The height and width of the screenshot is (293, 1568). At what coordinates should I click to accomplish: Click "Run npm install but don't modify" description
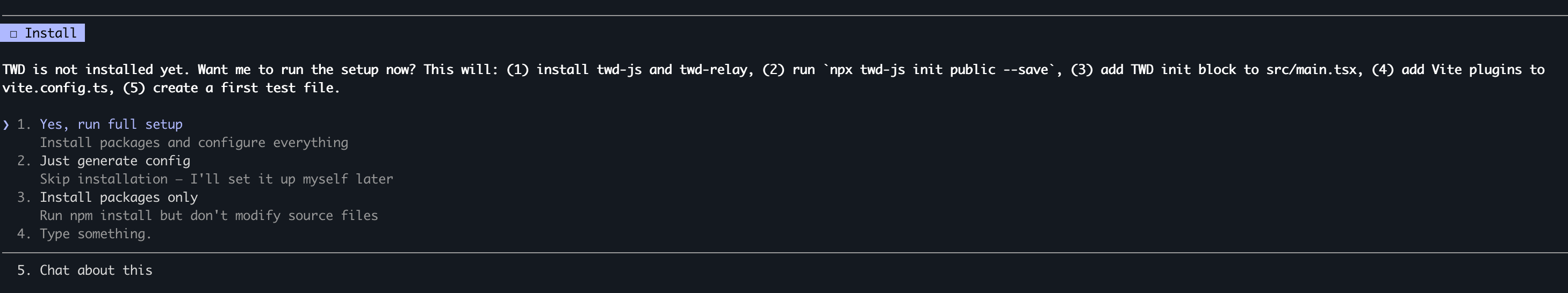(x=208, y=216)
